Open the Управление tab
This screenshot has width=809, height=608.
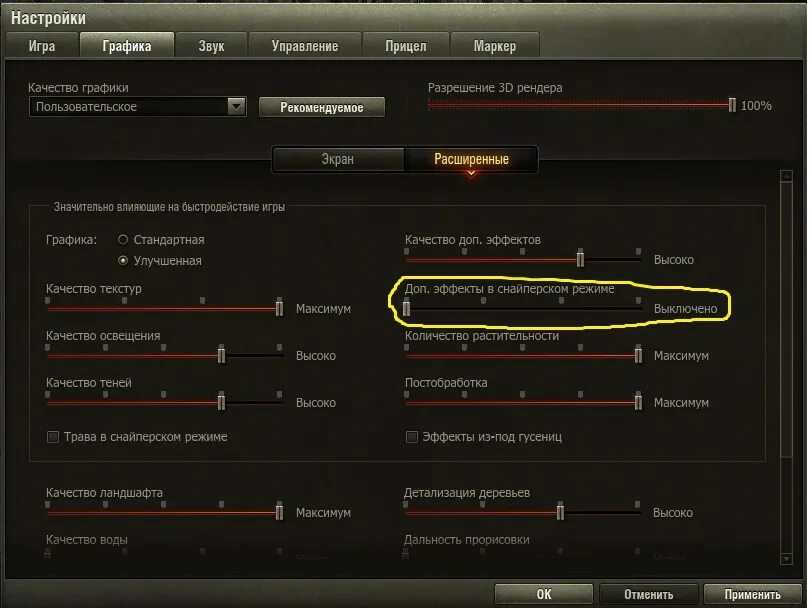(x=305, y=45)
